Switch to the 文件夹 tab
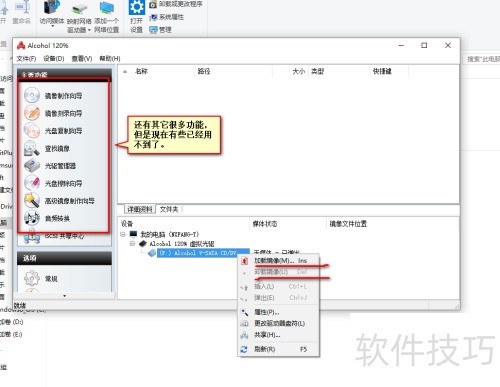 [x=169, y=209]
